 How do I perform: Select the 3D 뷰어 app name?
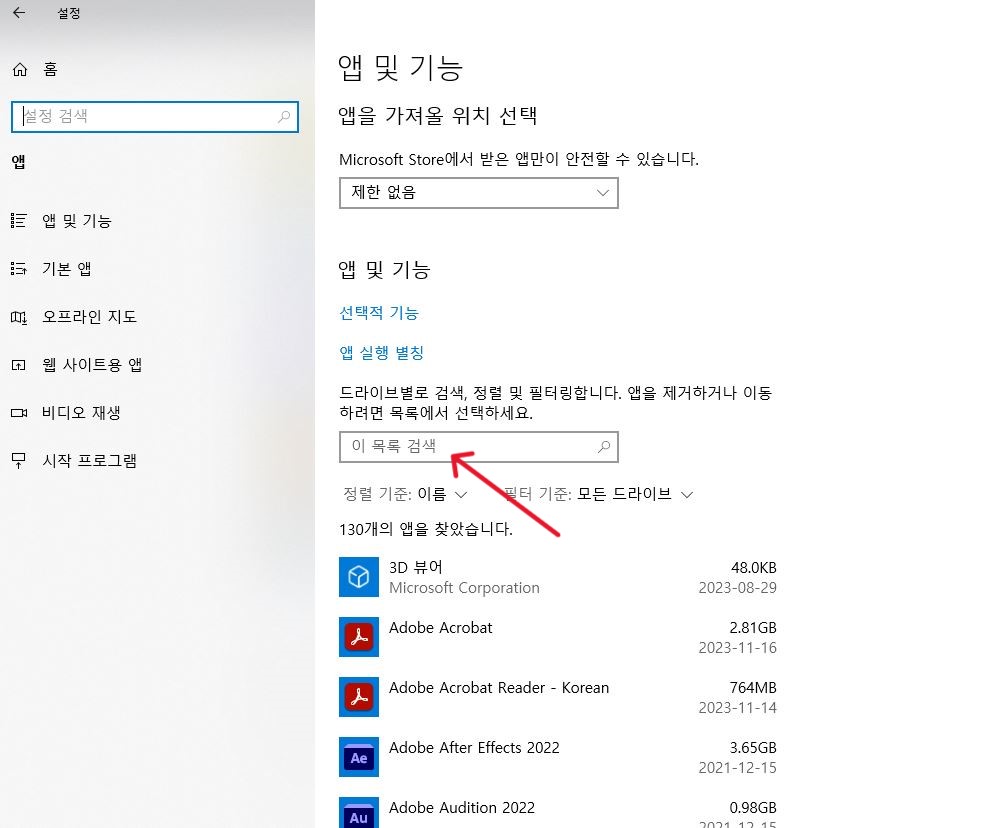click(416, 567)
